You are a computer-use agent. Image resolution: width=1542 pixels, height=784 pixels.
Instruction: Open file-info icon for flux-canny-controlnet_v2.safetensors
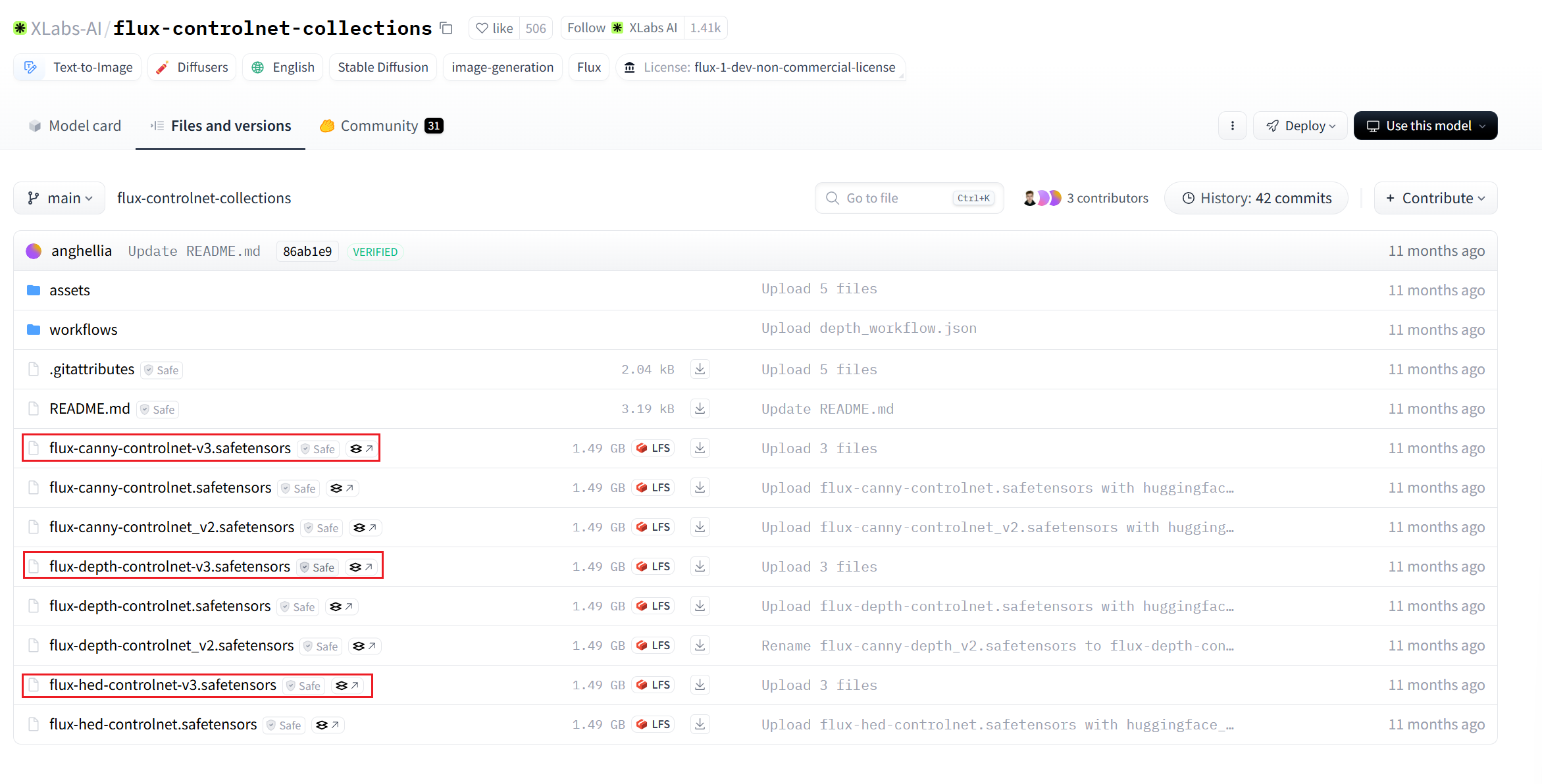pyautogui.click(x=365, y=527)
